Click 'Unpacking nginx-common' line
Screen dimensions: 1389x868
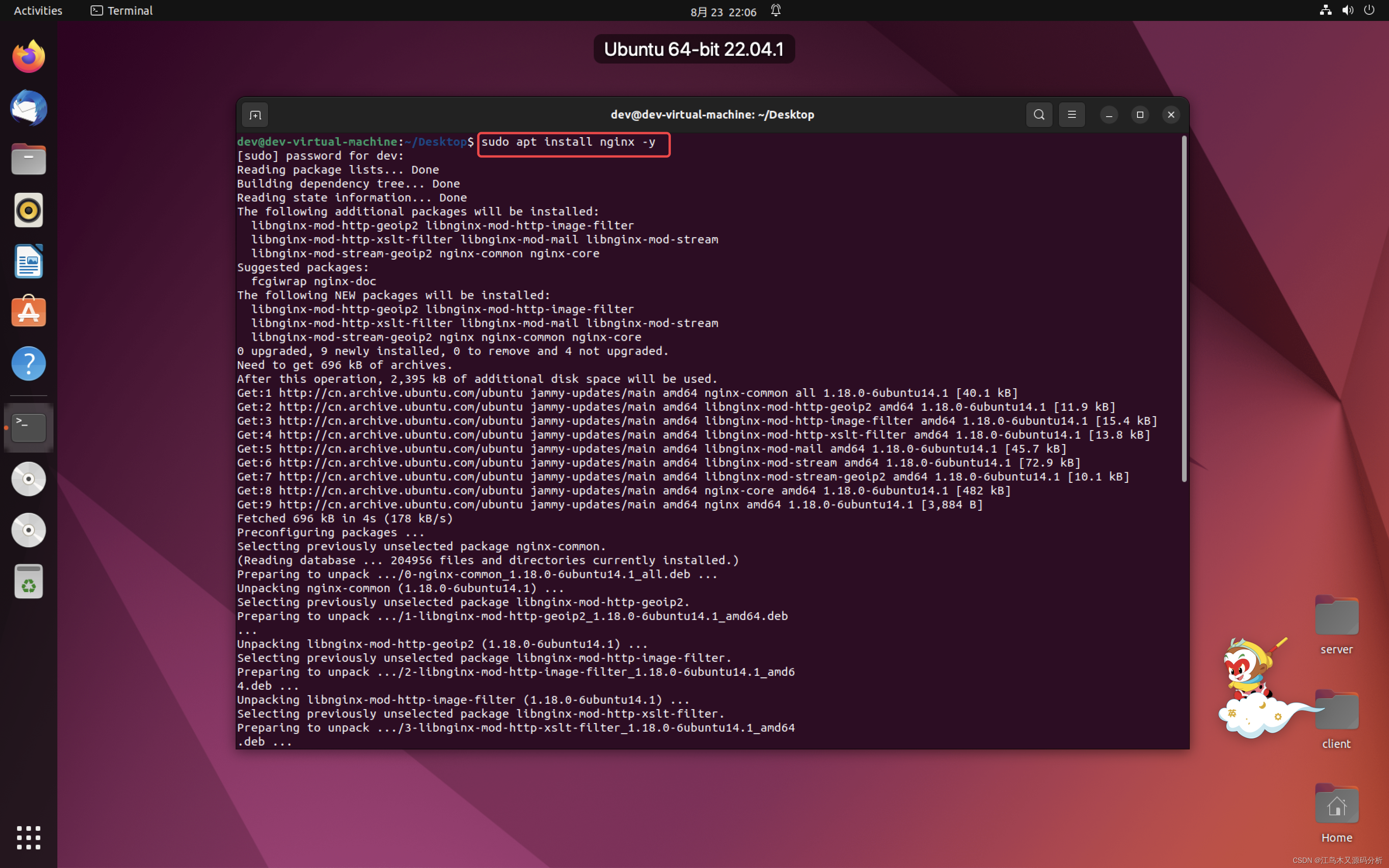[401, 589]
